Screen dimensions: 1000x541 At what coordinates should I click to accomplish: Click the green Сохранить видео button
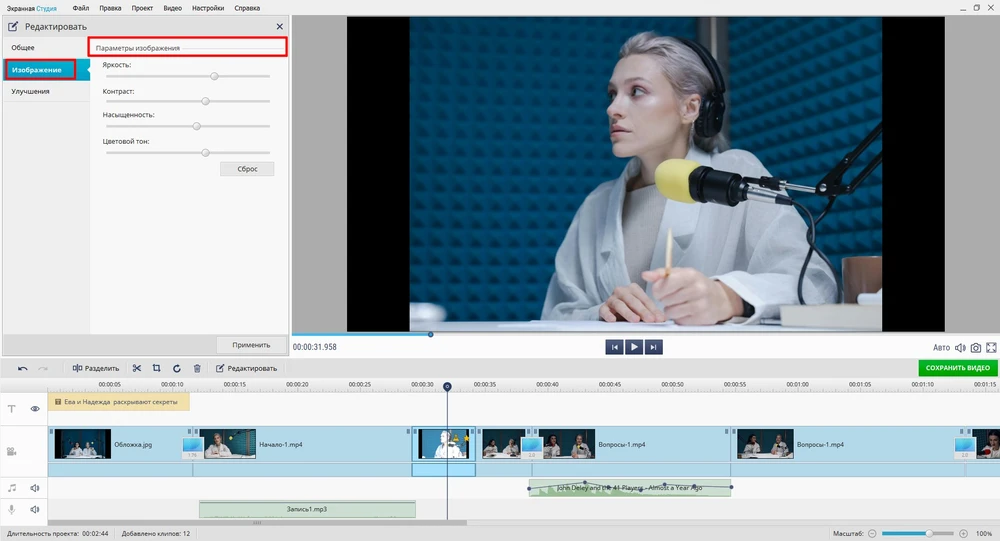pyautogui.click(x=957, y=368)
